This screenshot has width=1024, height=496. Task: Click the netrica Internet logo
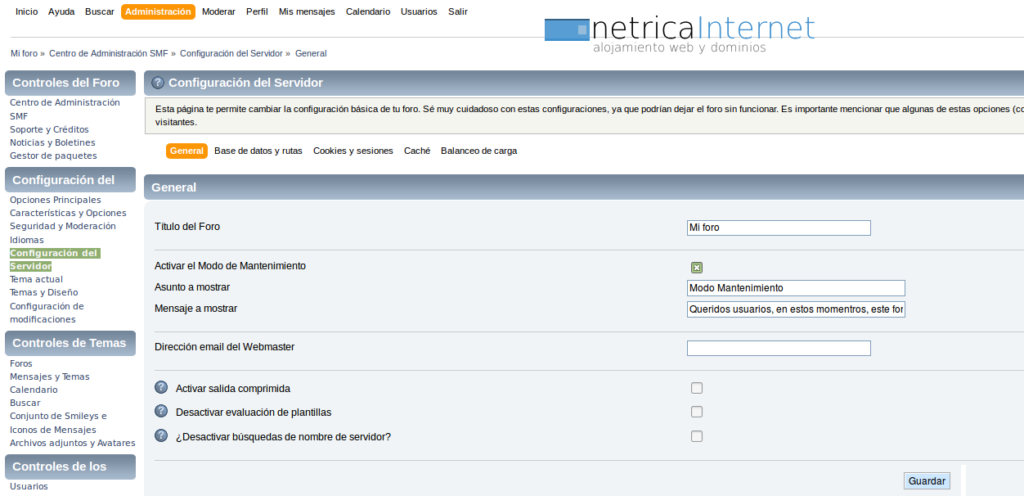(x=680, y=34)
